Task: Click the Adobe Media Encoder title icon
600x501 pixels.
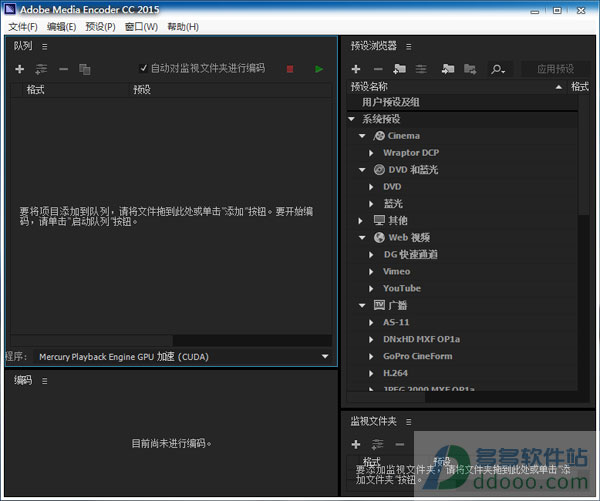Action: (x=10, y=9)
